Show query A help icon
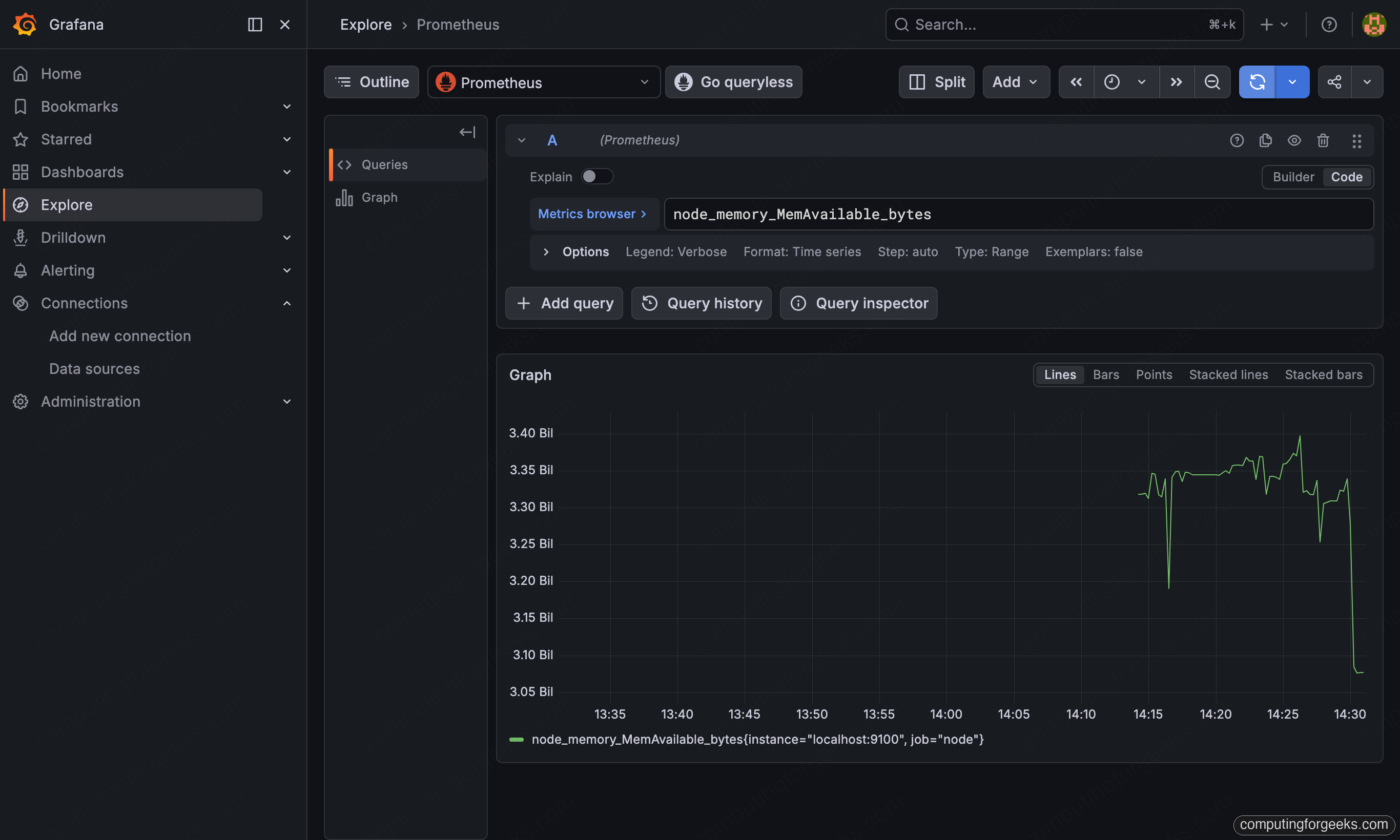1400x840 pixels. click(1237, 140)
